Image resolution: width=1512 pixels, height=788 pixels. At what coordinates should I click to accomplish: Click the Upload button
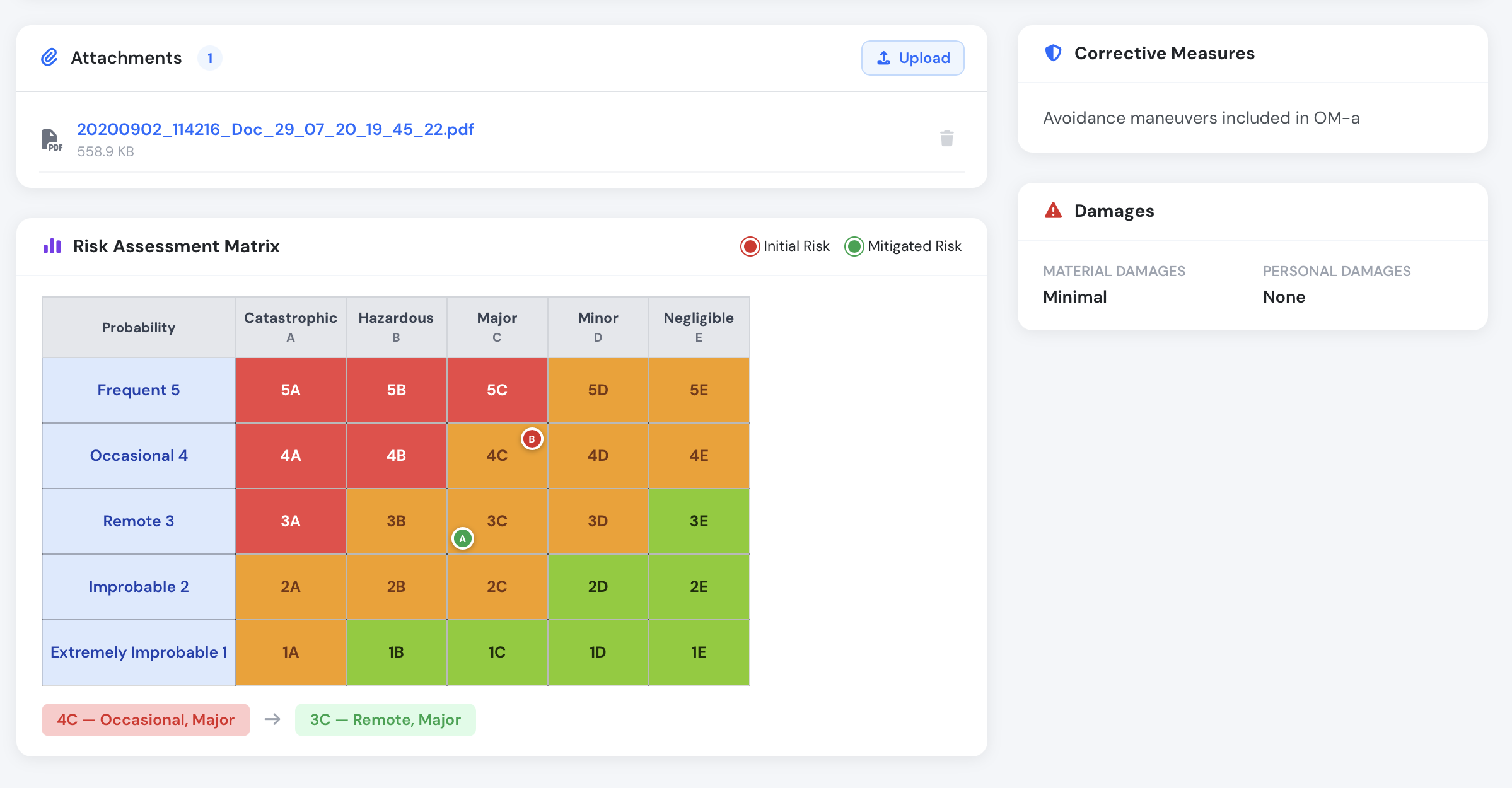point(912,58)
